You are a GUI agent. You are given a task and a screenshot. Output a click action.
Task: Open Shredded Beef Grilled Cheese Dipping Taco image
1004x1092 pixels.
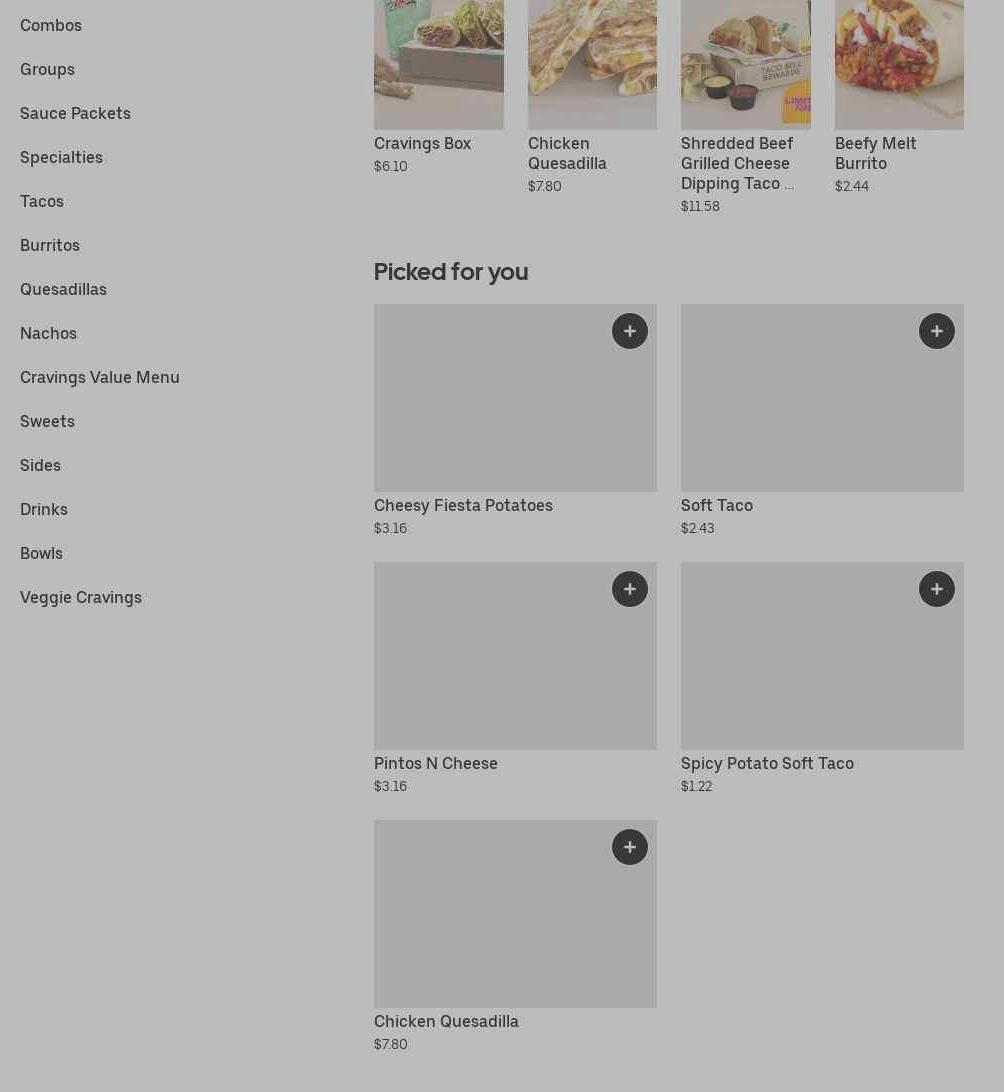745,64
